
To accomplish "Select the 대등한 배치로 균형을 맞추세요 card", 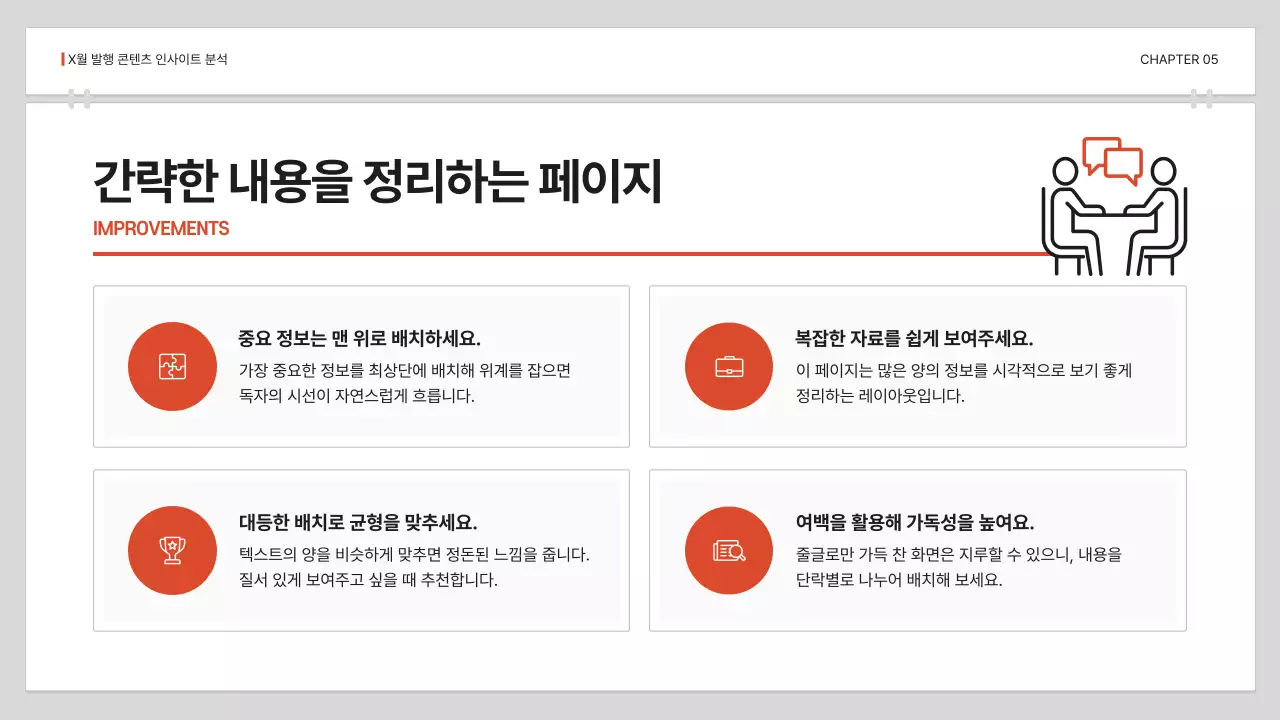I will [361, 551].
